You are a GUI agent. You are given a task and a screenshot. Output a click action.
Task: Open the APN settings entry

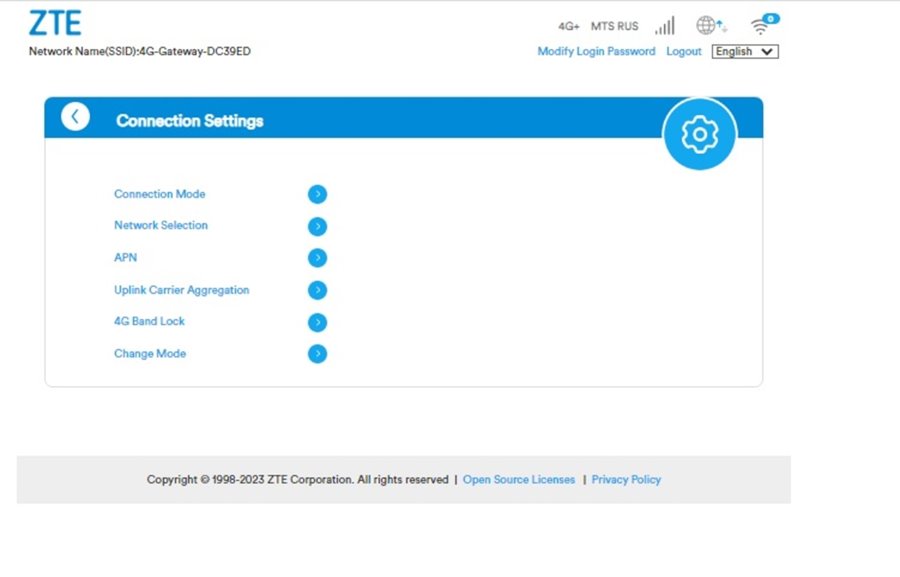126,257
